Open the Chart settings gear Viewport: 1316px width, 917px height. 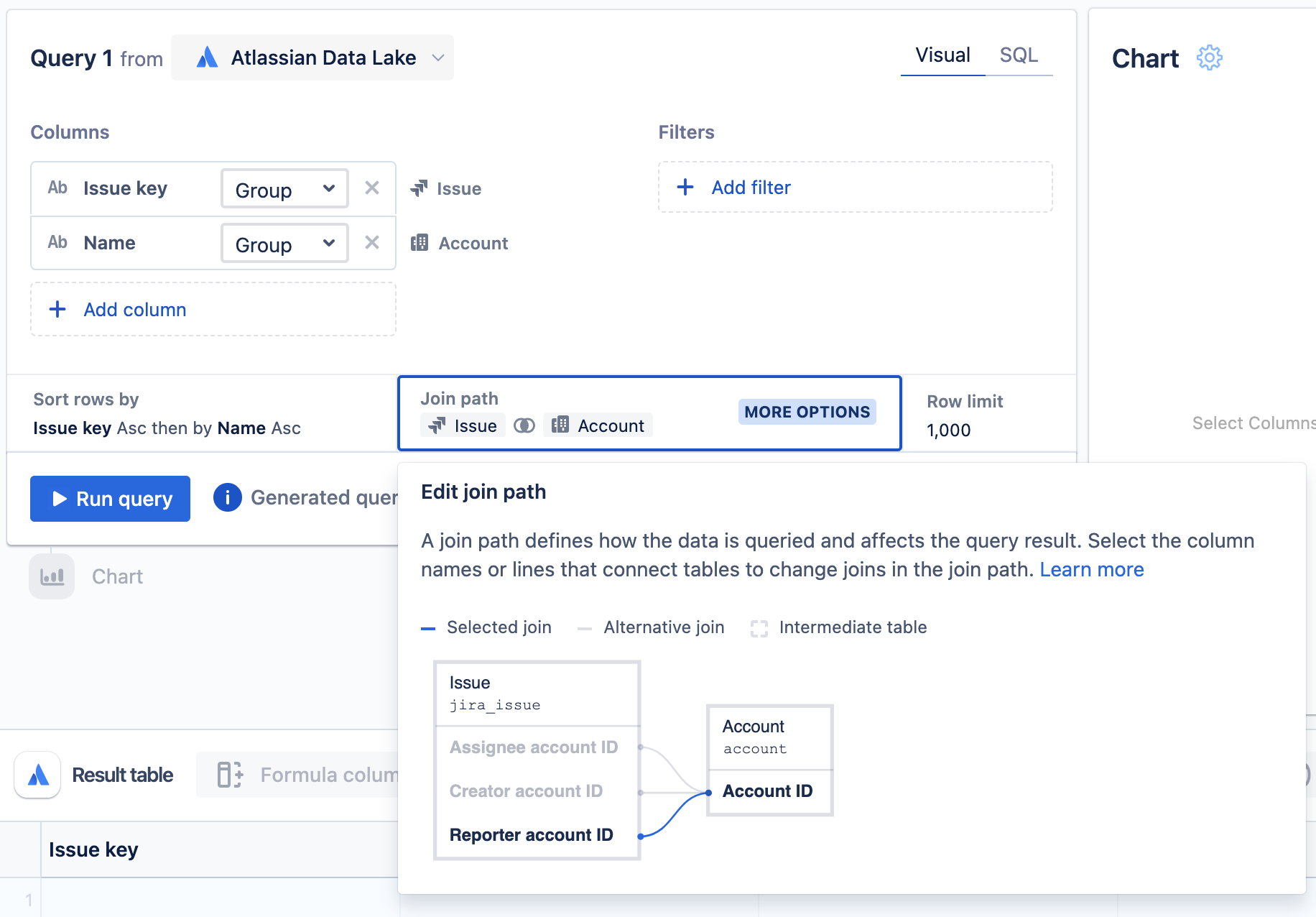[x=1210, y=57]
